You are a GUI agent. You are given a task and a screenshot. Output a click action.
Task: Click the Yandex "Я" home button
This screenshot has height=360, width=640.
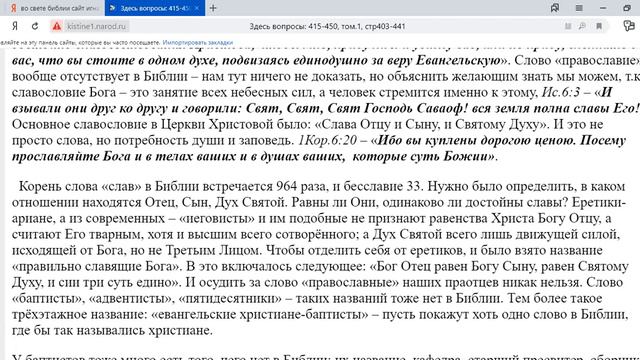(15, 26)
